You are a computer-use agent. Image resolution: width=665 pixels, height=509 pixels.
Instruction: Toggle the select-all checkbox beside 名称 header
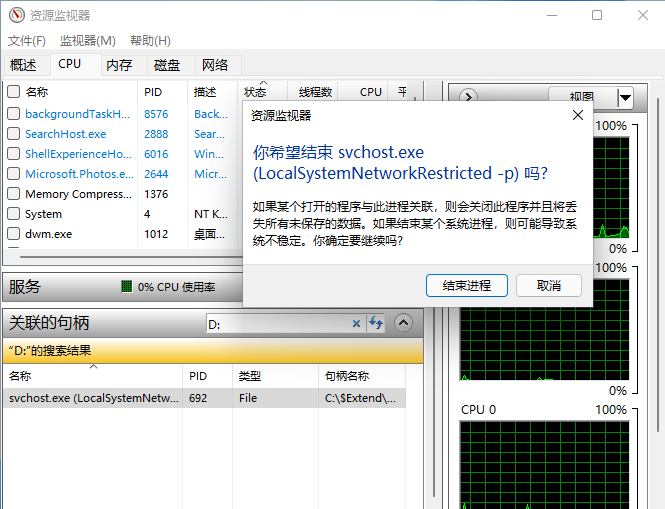(x=14, y=91)
